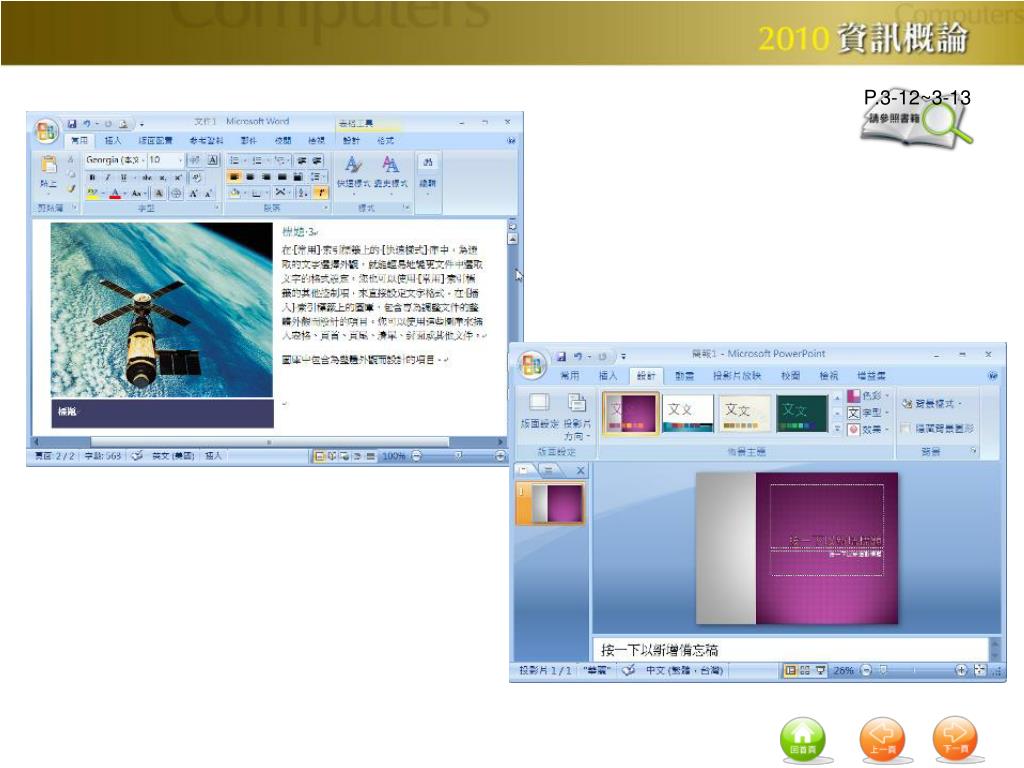Switch to Outline tab in PowerPoint pane

(x=549, y=470)
